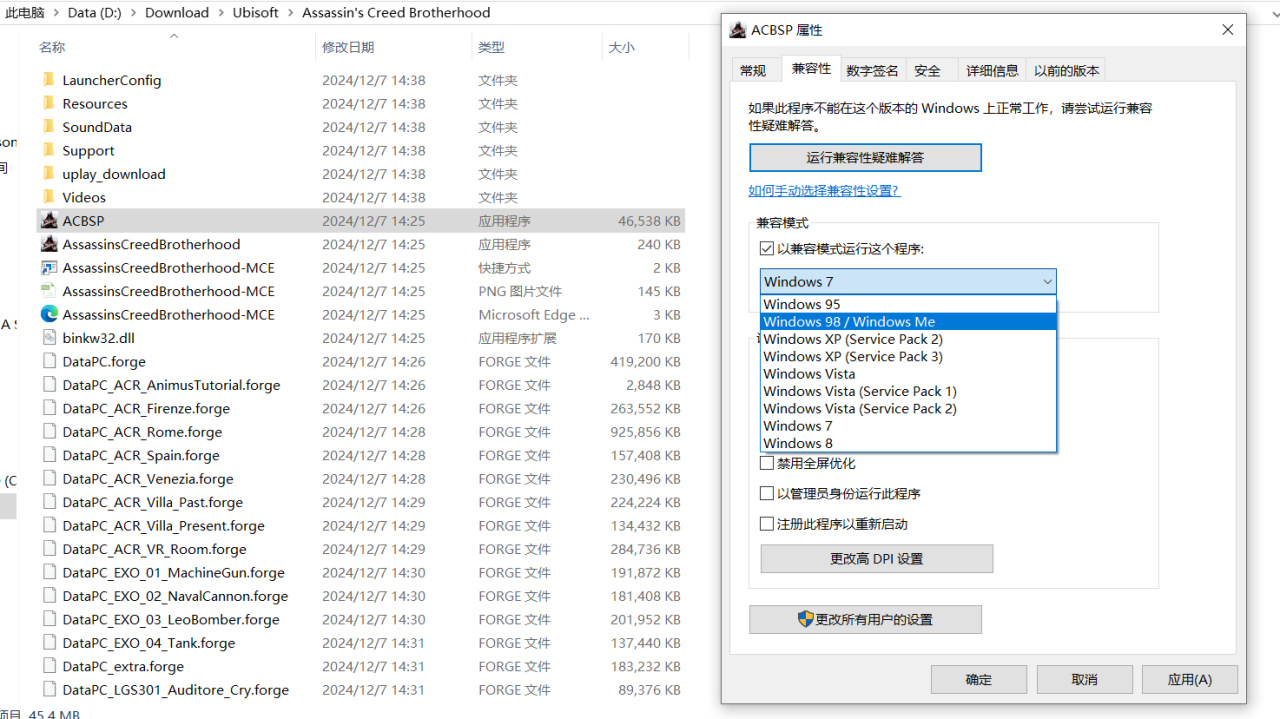The height and width of the screenshot is (719, 1280).
Task: Click the DataPC_ACR_Rome.forge file icon
Action: tap(48, 432)
